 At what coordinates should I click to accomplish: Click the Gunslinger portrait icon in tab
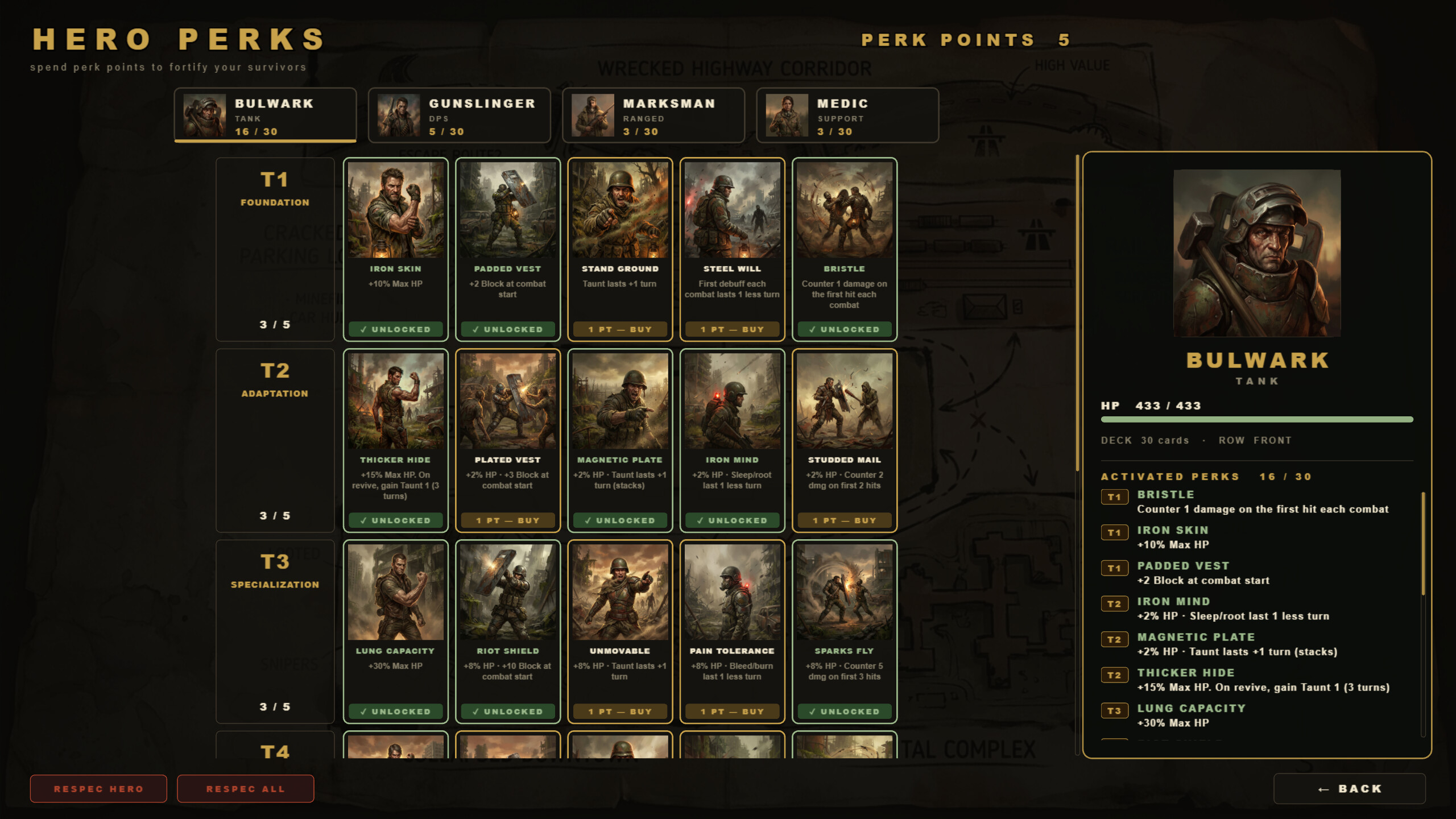(399, 115)
